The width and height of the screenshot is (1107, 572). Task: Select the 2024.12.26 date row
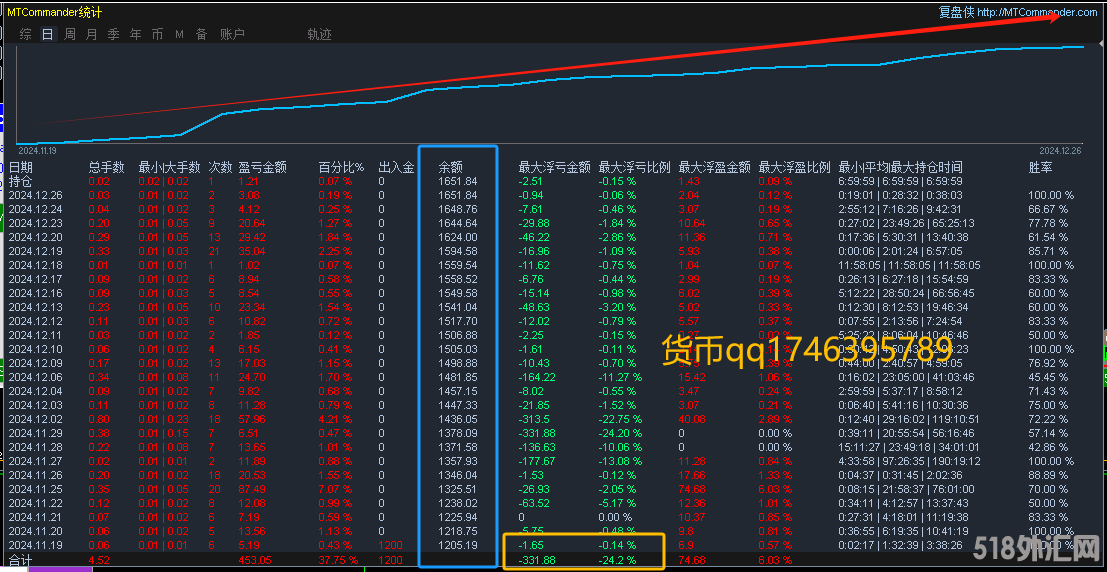(x=36, y=195)
